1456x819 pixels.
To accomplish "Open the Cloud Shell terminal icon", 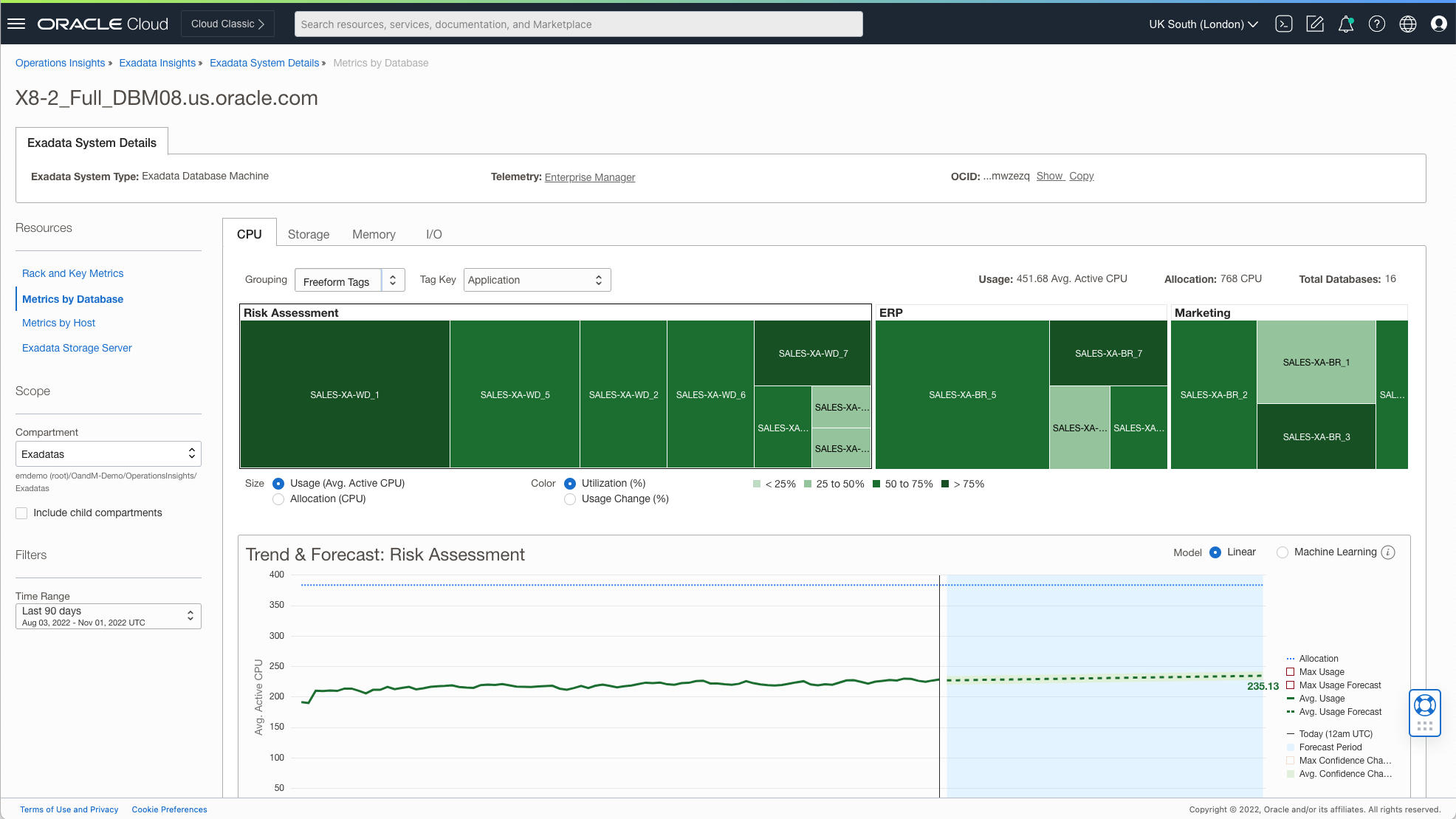I will [x=1284, y=24].
